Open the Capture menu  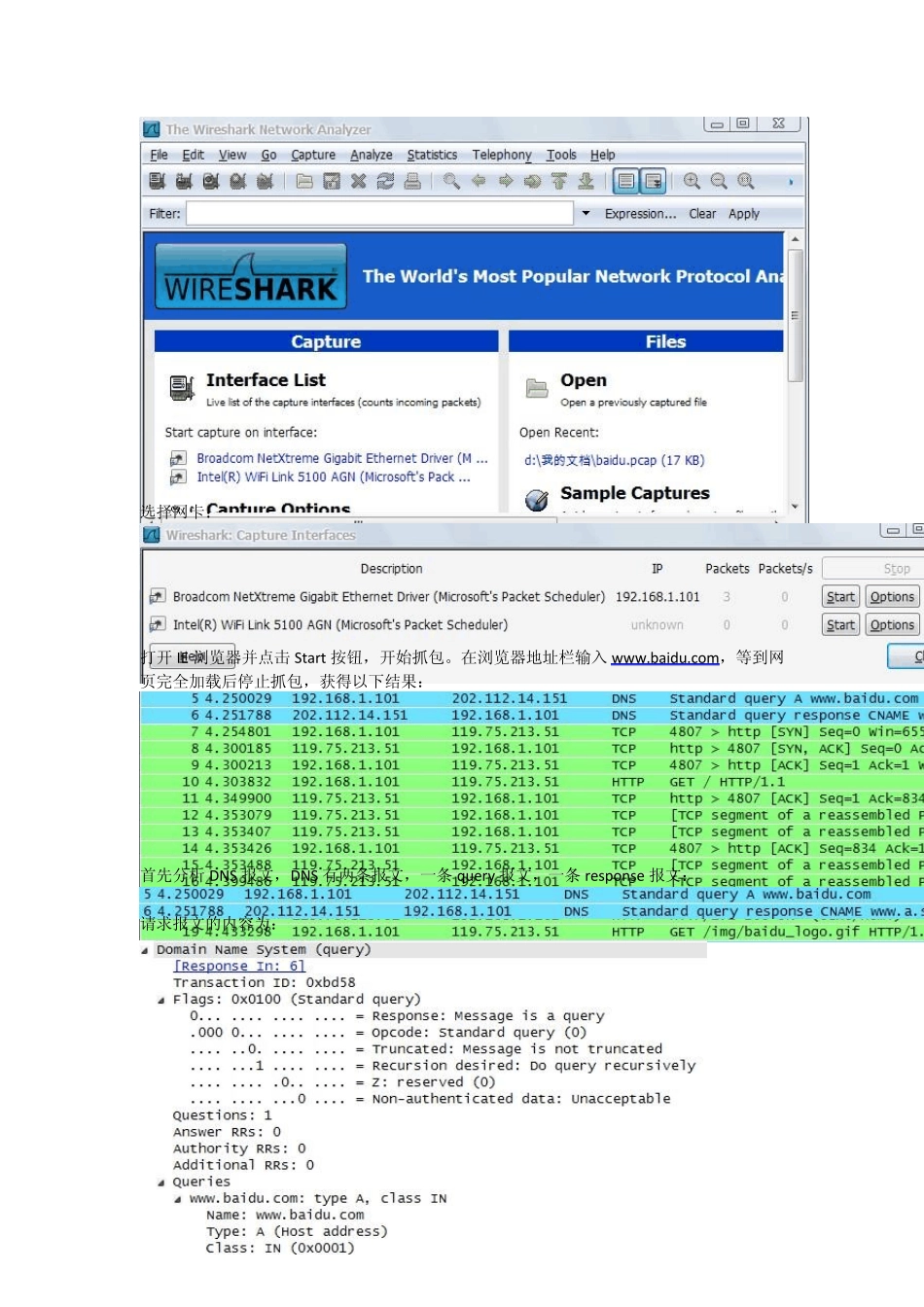click(x=313, y=155)
